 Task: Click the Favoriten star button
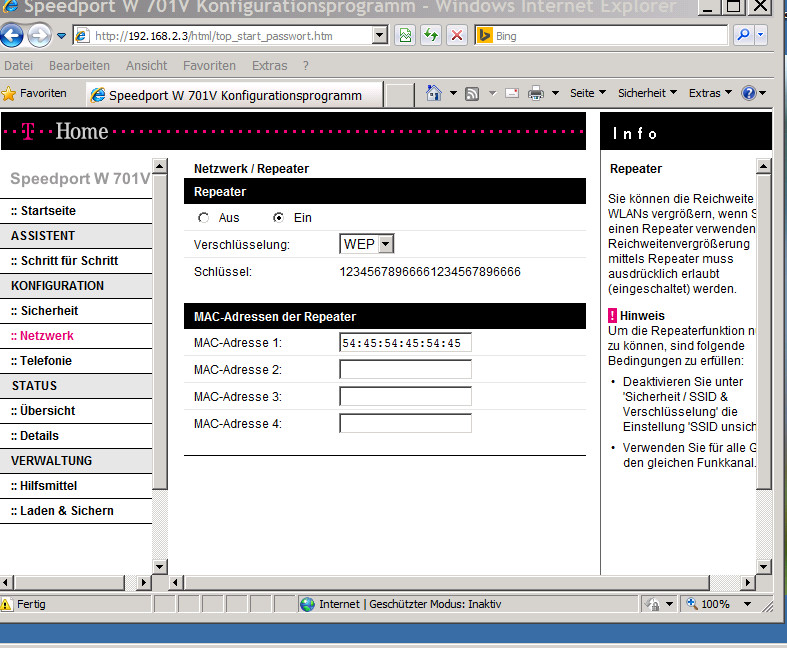coord(34,93)
